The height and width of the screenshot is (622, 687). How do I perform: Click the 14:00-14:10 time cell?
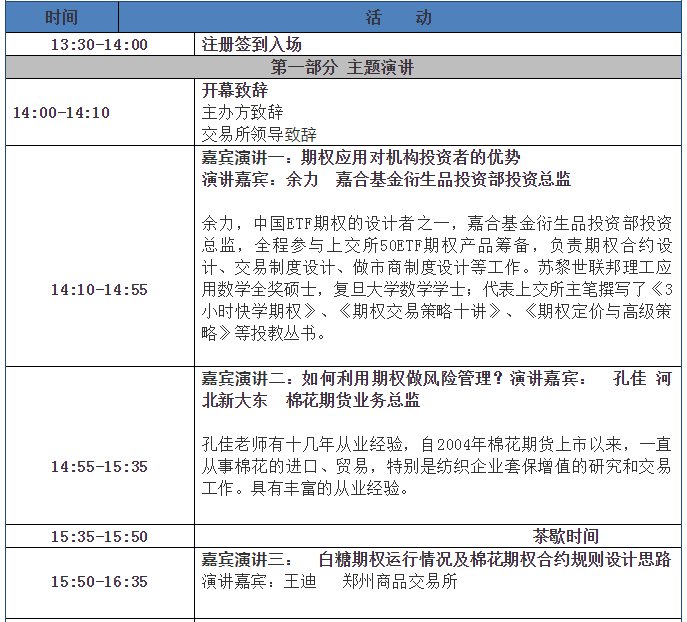[x=61, y=112]
